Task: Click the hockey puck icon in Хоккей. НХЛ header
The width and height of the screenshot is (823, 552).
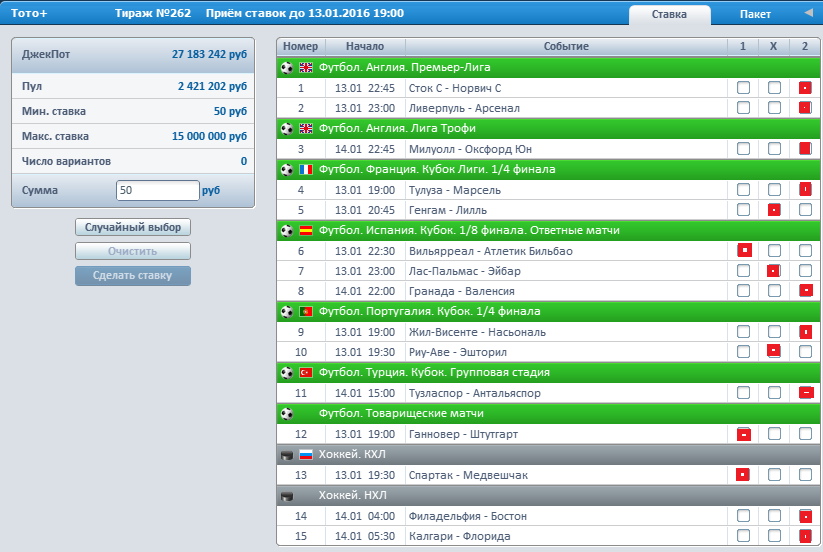Action: pyautogui.click(x=287, y=496)
